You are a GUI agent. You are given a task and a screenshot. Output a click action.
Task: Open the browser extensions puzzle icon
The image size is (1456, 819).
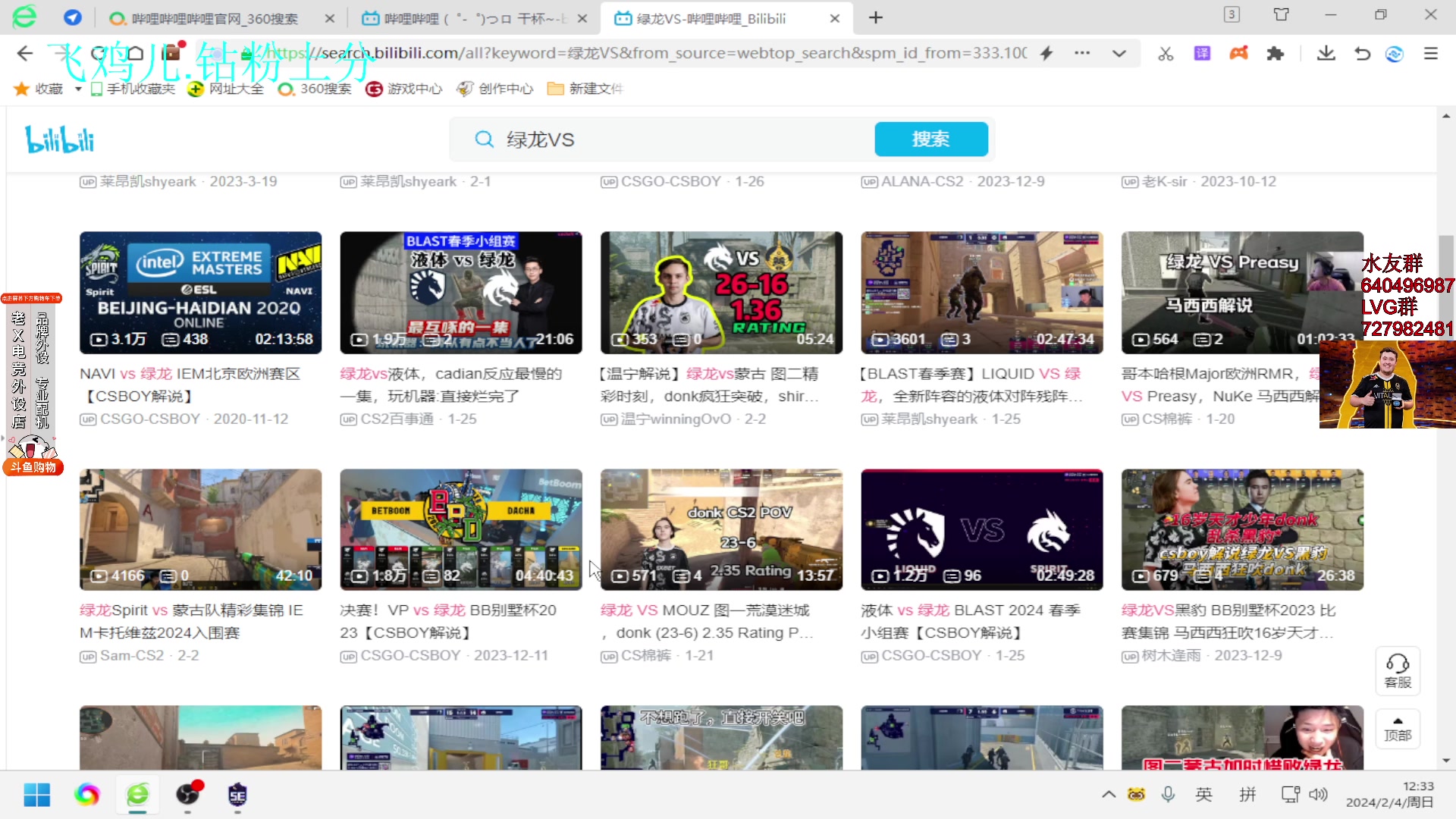point(1276,53)
